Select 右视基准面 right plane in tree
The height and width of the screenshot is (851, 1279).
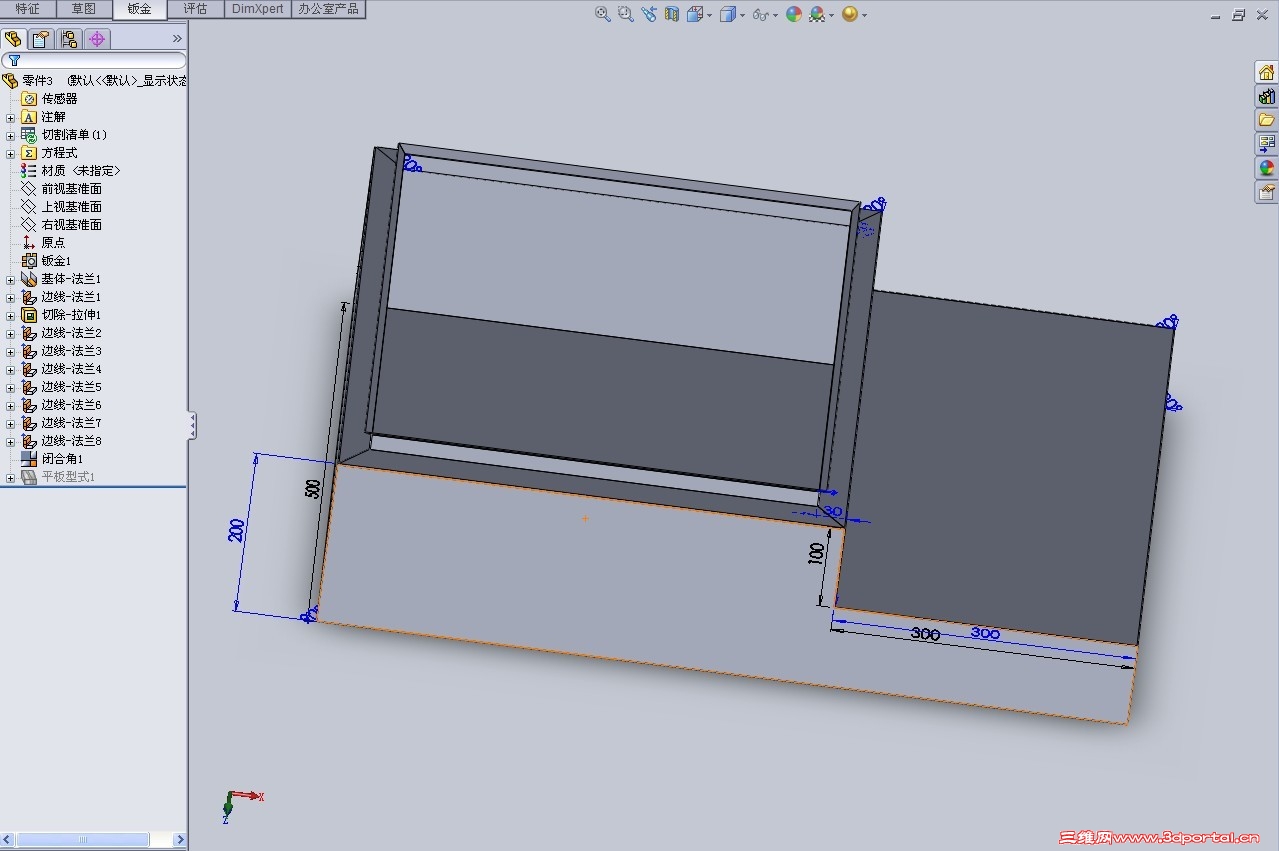click(x=71, y=224)
